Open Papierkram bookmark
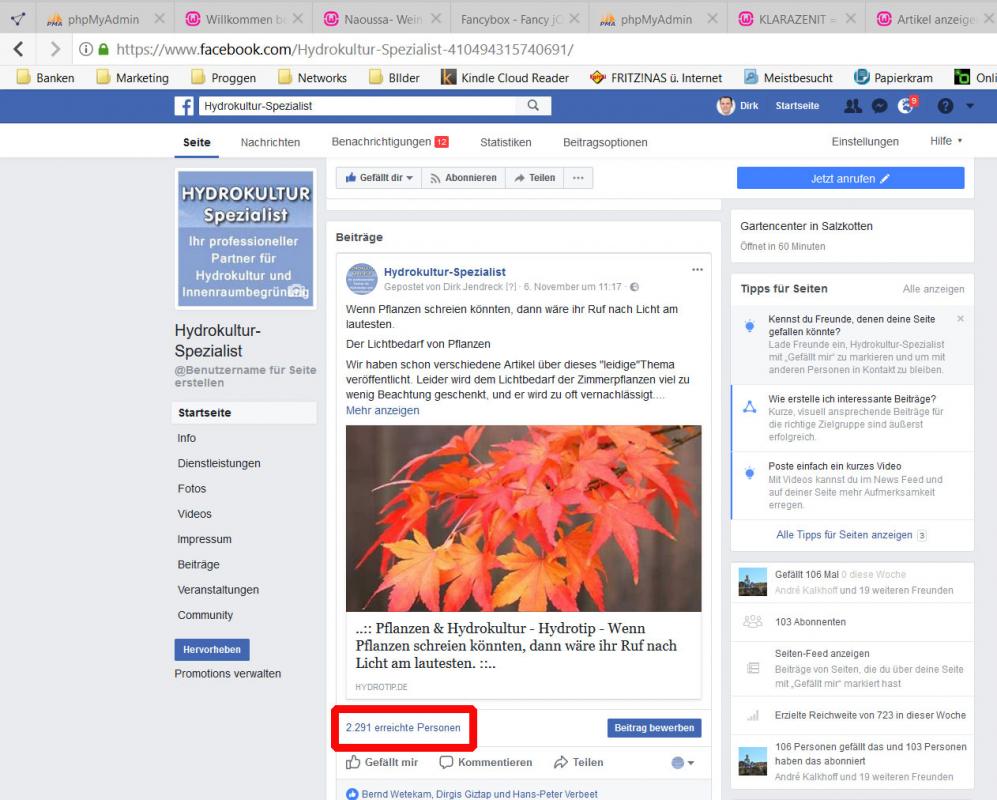The height and width of the screenshot is (800, 997). (893, 78)
